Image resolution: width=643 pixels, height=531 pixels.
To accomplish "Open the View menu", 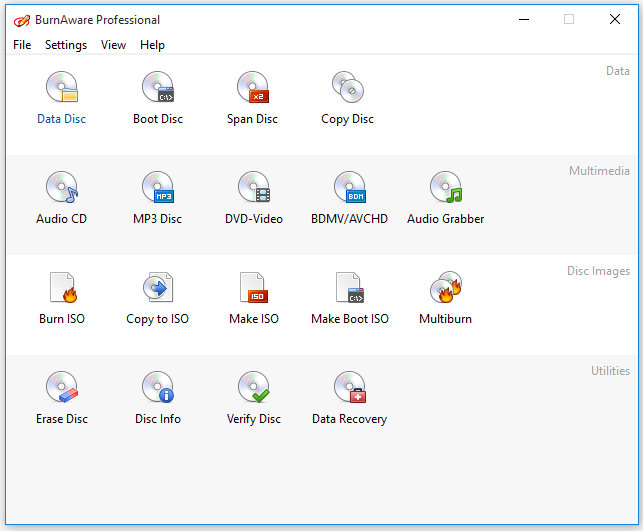I will (x=114, y=45).
